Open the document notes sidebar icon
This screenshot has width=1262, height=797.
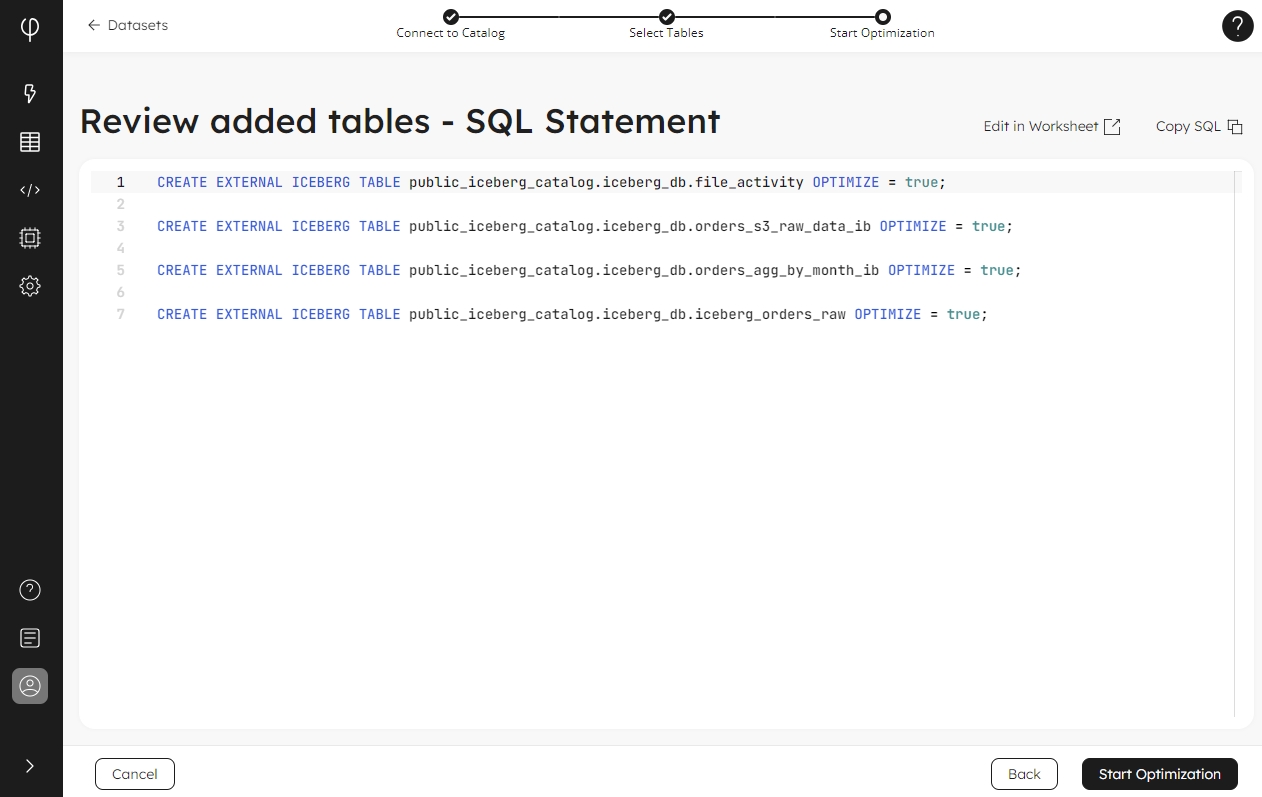pos(30,638)
